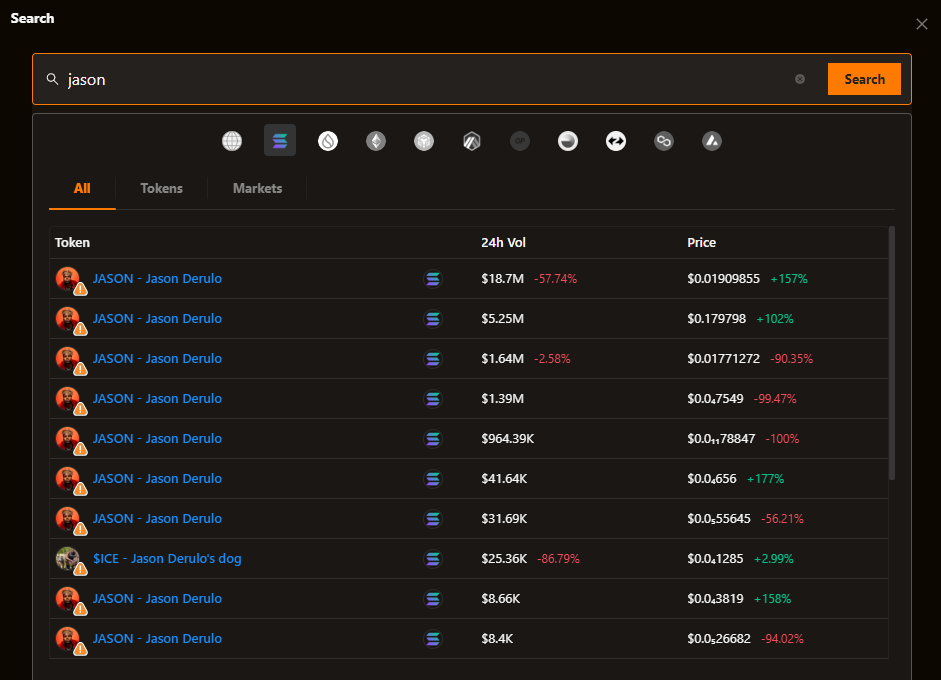Image resolution: width=941 pixels, height=680 pixels.
Task: Click the magnifier icon in search box
Action: click(x=53, y=79)
